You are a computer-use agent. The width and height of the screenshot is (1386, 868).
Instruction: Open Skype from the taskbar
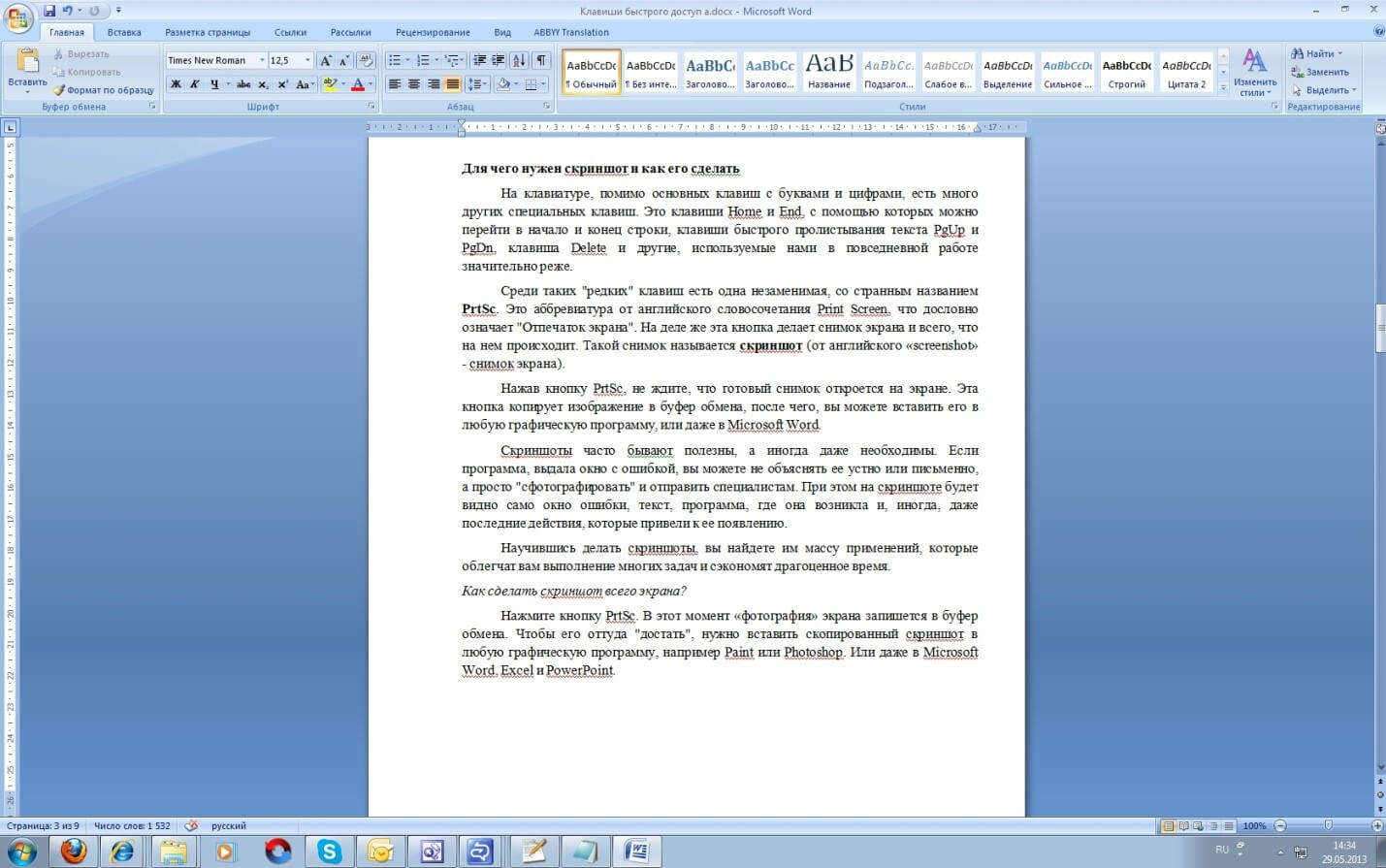coord(329,852)
